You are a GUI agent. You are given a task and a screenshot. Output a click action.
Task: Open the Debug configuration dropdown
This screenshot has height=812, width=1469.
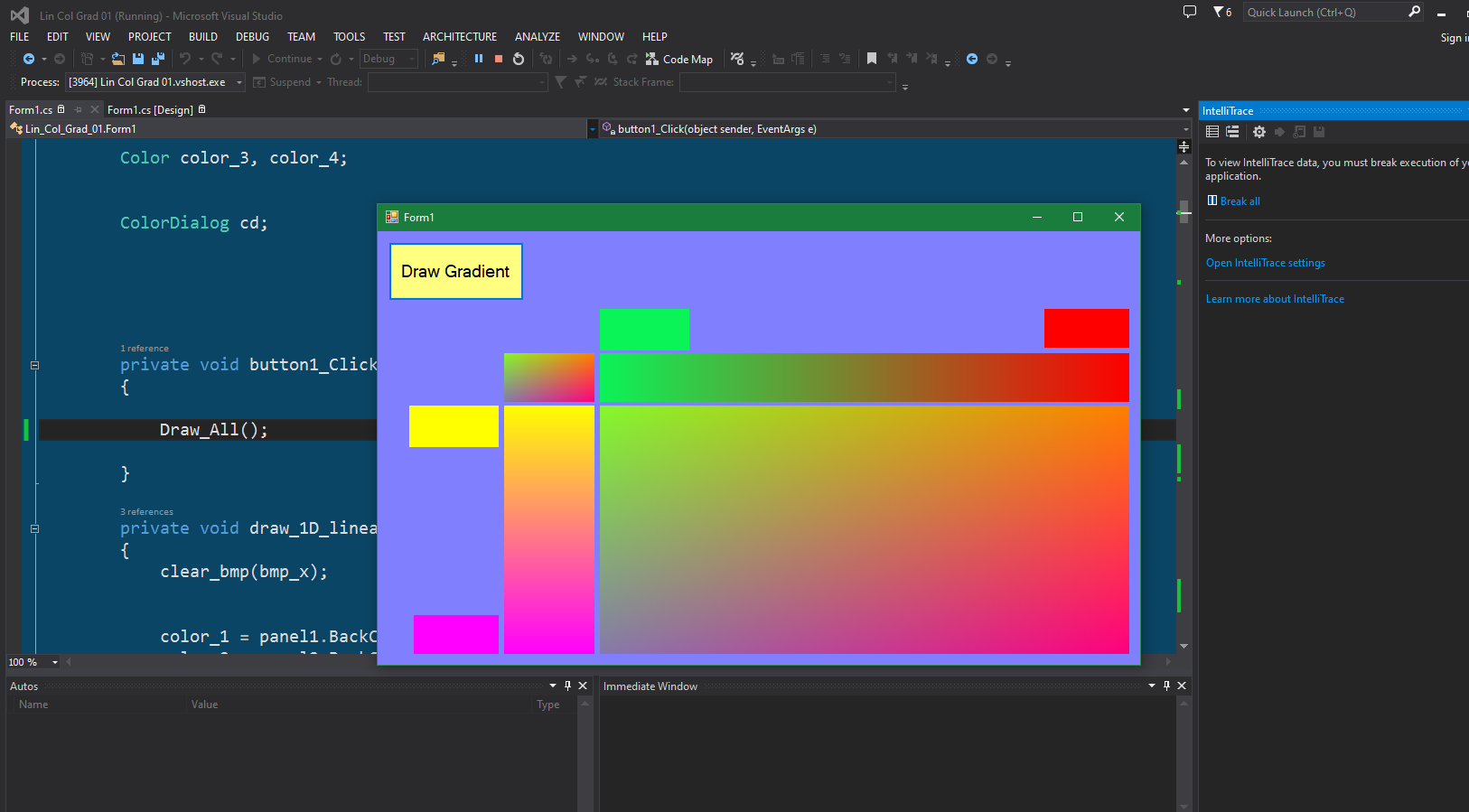coord(388,59)
